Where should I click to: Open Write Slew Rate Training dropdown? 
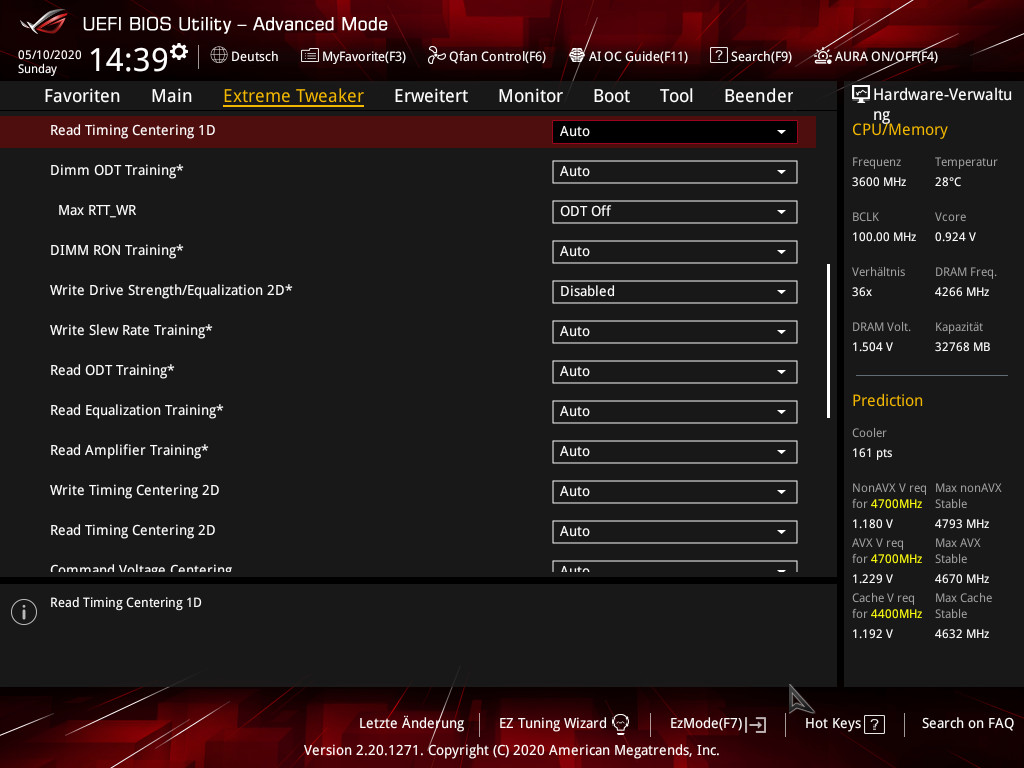click(x=675, y=332)
